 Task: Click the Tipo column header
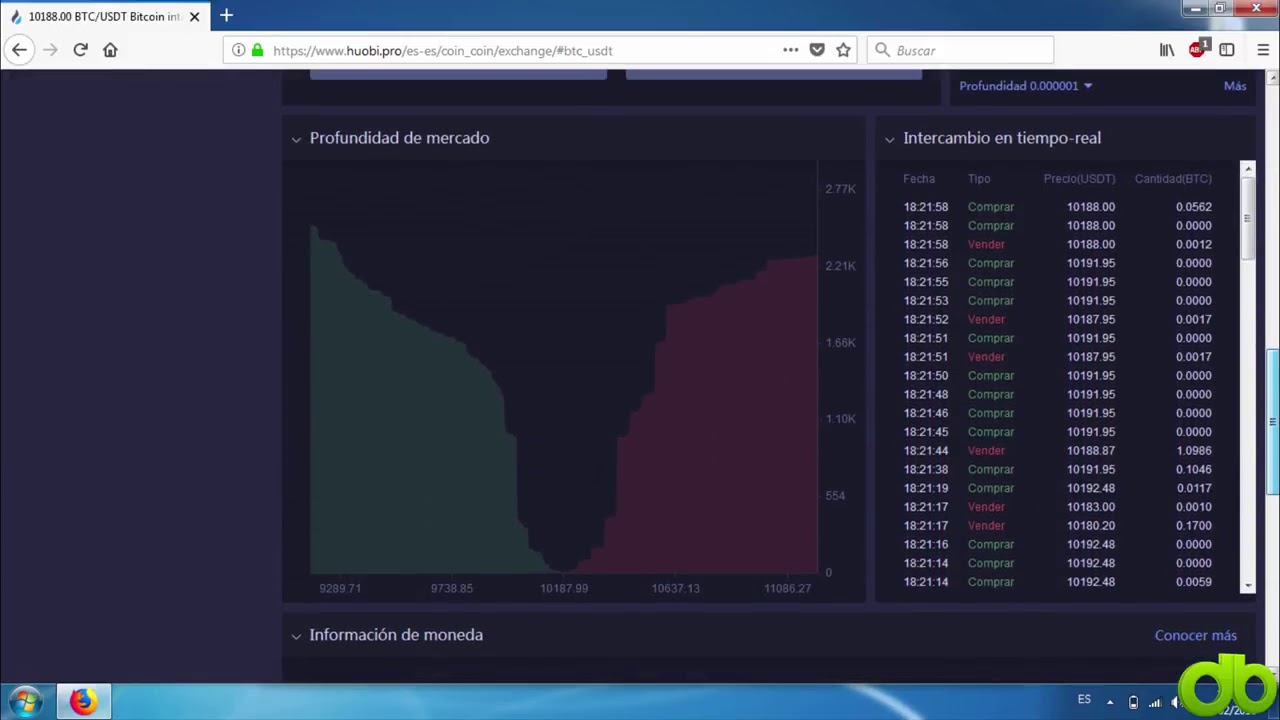tap(979, 179)
